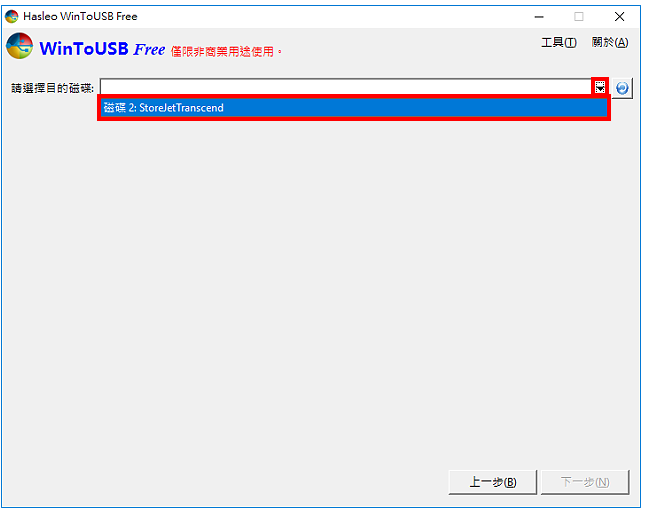Open the 關於(A) menu
Screen dimensions: 654x511
click(x=609, y=43)
